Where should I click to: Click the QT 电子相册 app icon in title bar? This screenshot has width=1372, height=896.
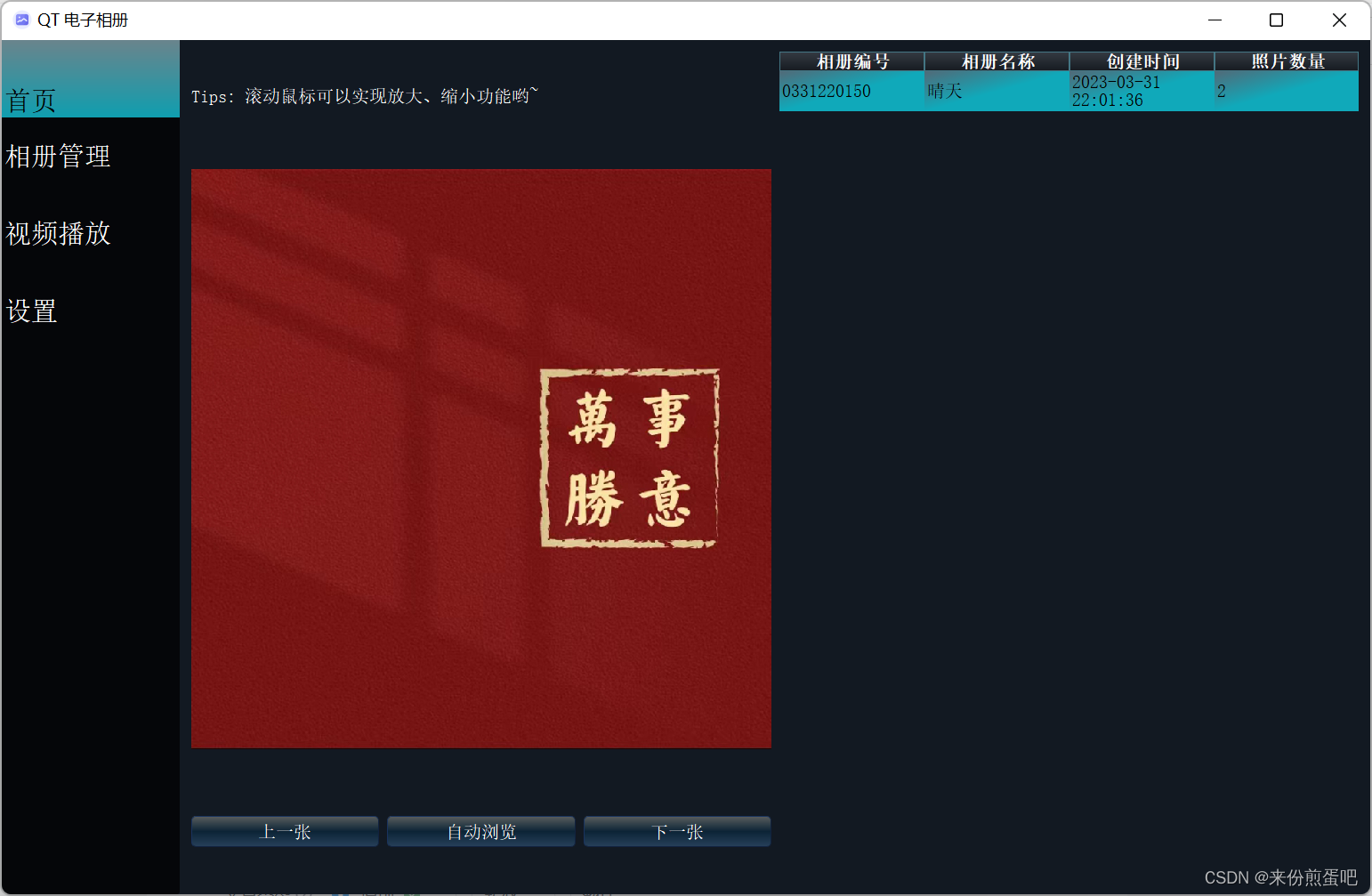21,19
